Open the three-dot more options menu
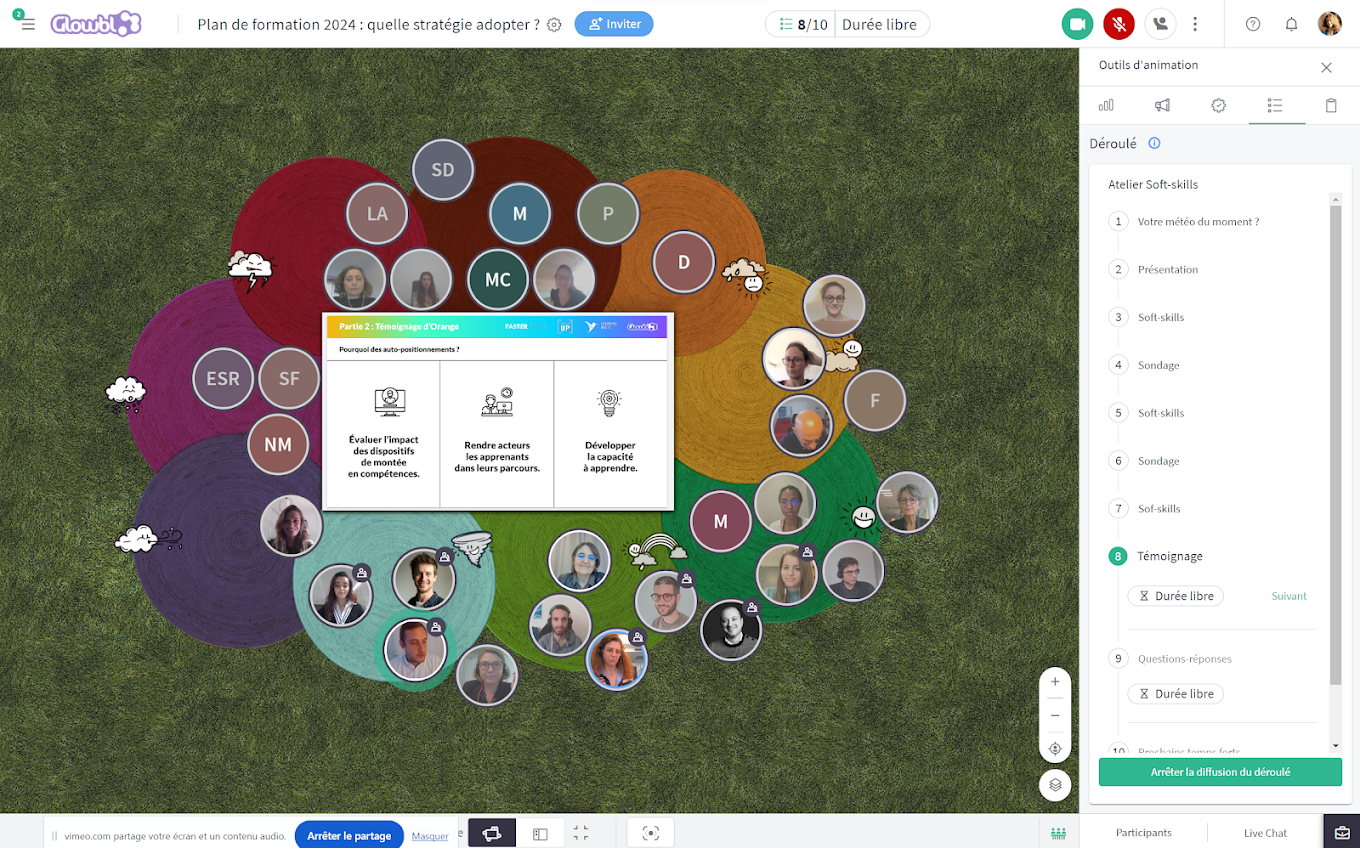The width and height of the screenshot is (1360, 848). click(x=1195, y=24)
